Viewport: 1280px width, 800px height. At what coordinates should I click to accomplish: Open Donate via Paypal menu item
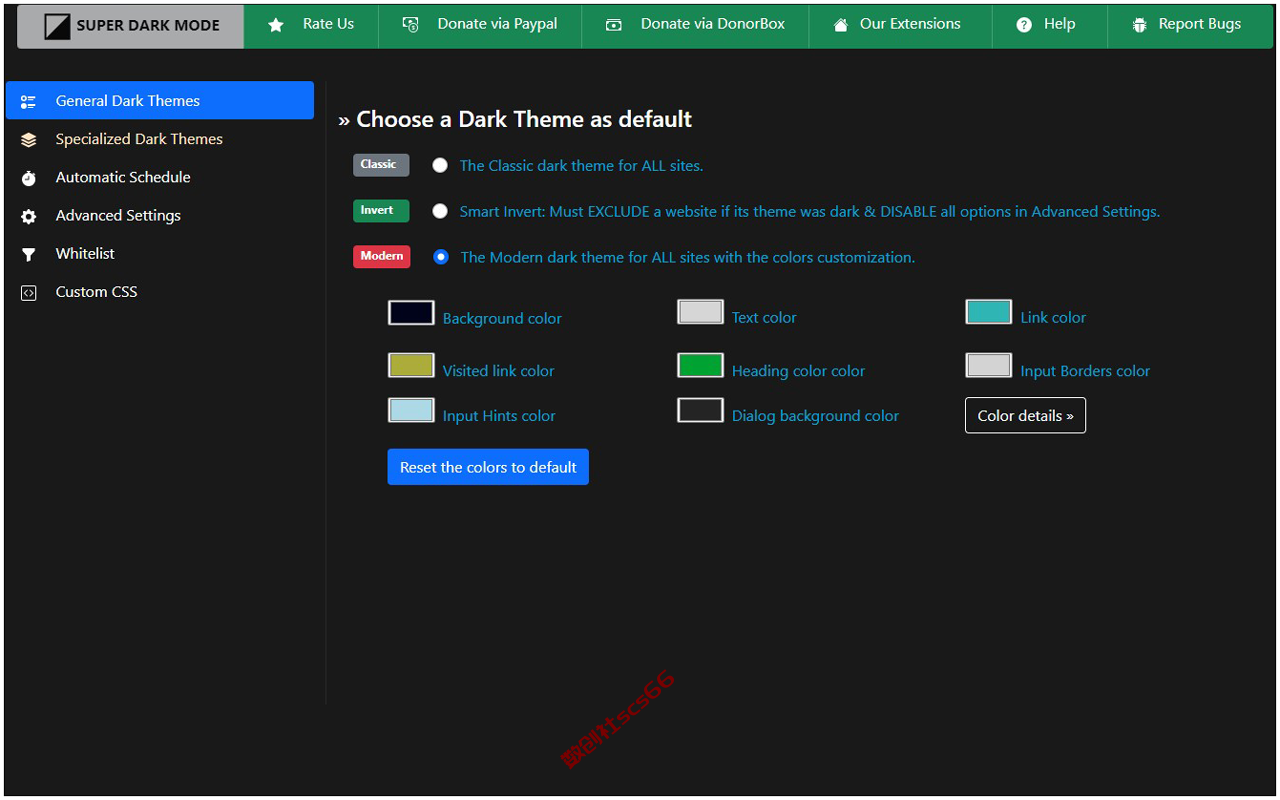pyautogui.click(x=480, y=25)
